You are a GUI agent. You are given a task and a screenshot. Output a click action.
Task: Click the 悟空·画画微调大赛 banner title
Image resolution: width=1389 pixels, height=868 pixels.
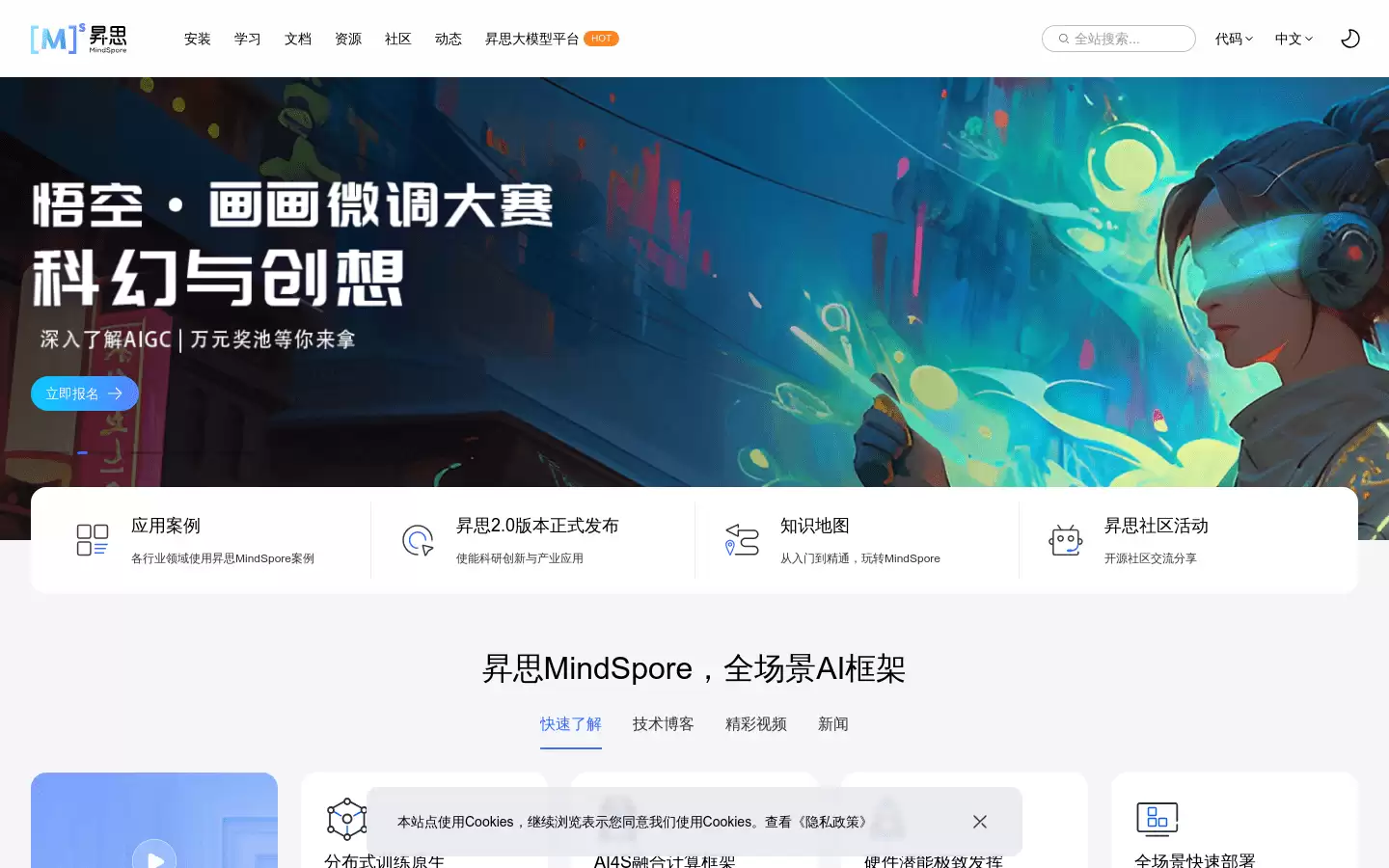pyautogui.click(x=293, y=204)
